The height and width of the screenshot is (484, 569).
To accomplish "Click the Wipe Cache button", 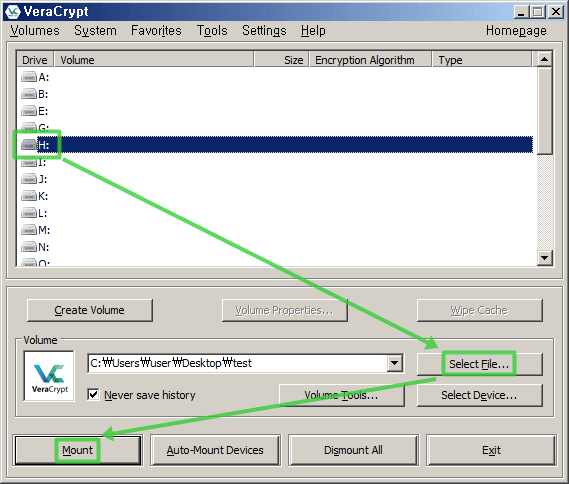I will tap(479, 310).
